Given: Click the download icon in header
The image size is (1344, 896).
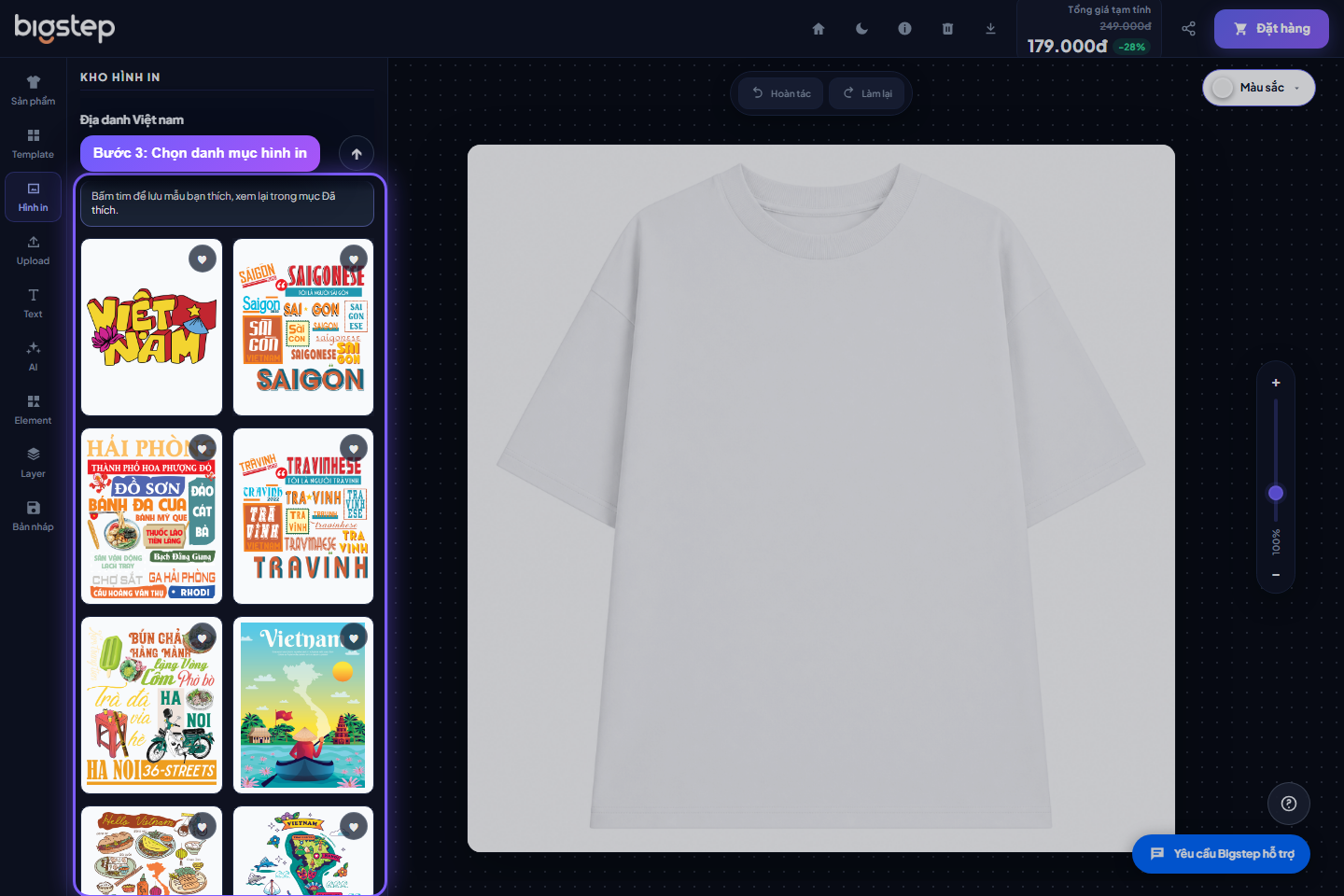Looking at the screenshot, I should [x=990, y=29].
